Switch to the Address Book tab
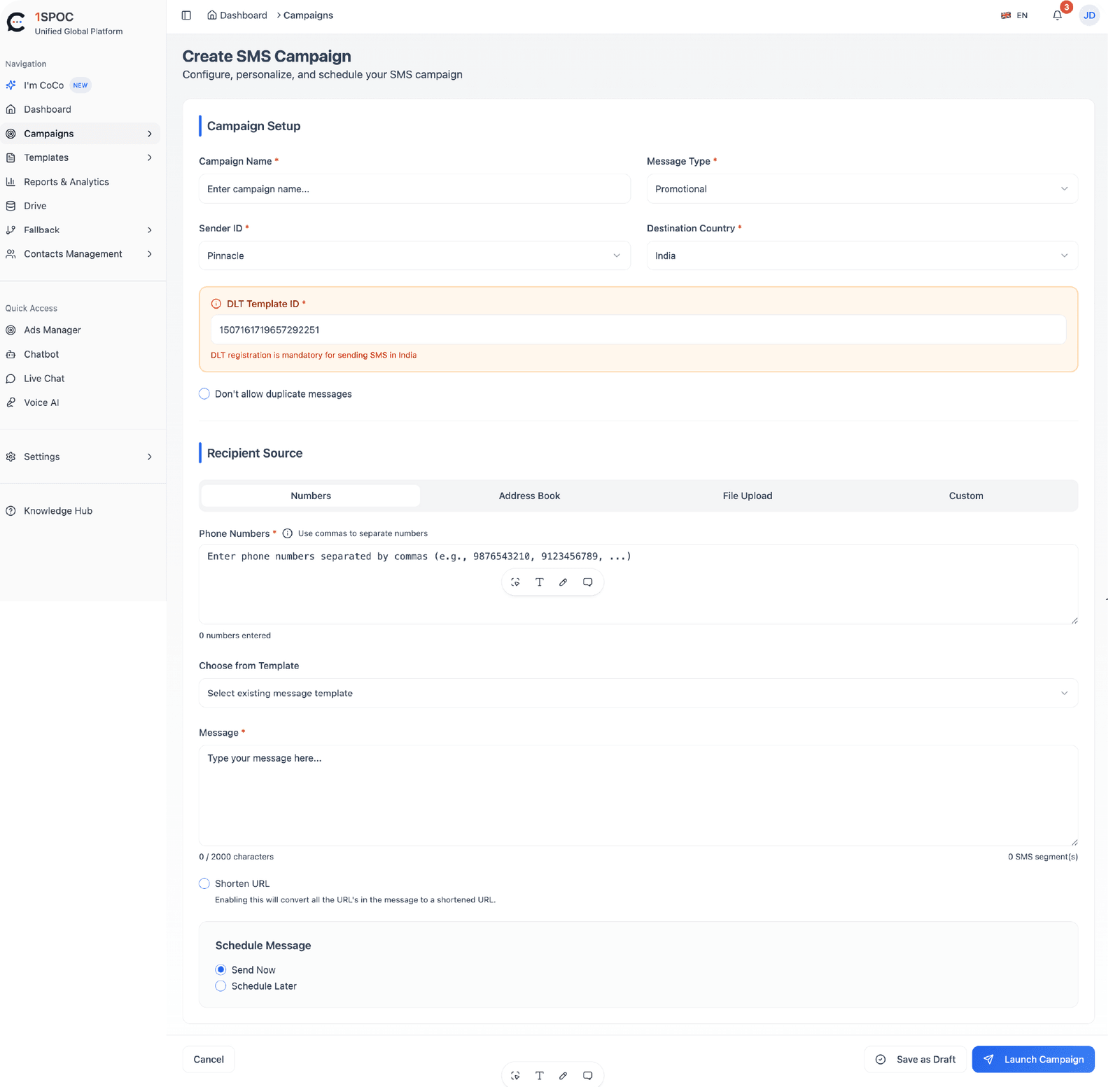Image resolution: width=1120 pixels, height=1087 pixels. (x=529, y=496)
